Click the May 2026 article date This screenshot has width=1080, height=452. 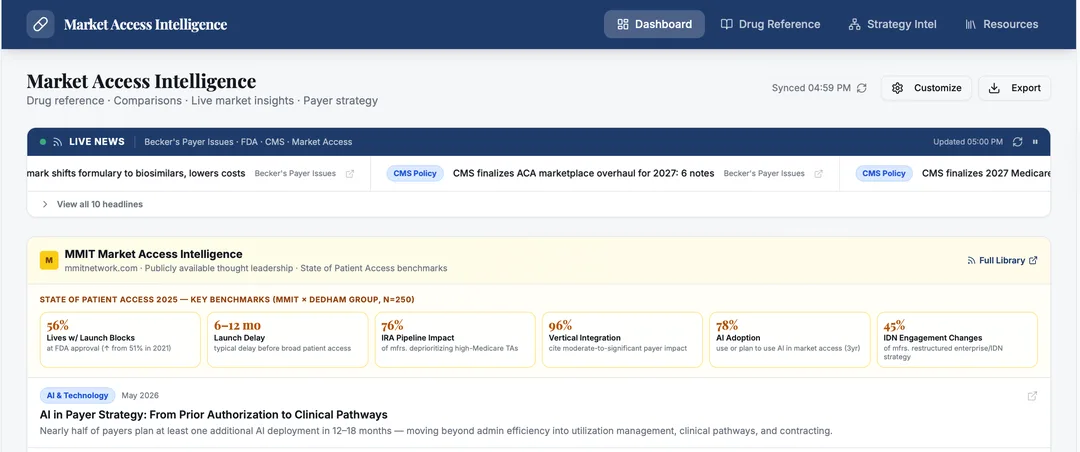[140, 396]
